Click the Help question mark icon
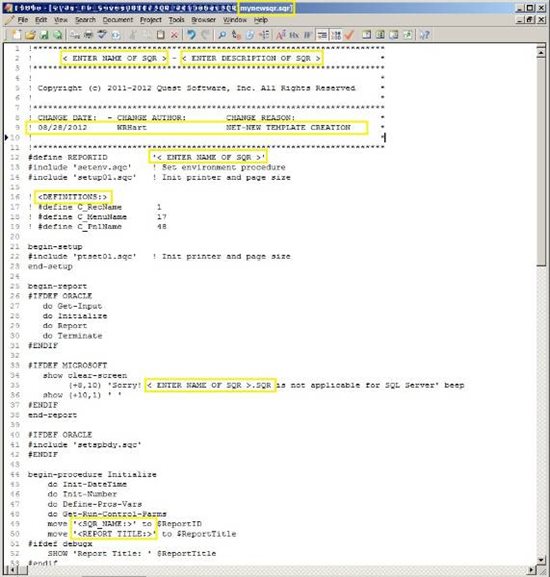 tap(425, 35)
